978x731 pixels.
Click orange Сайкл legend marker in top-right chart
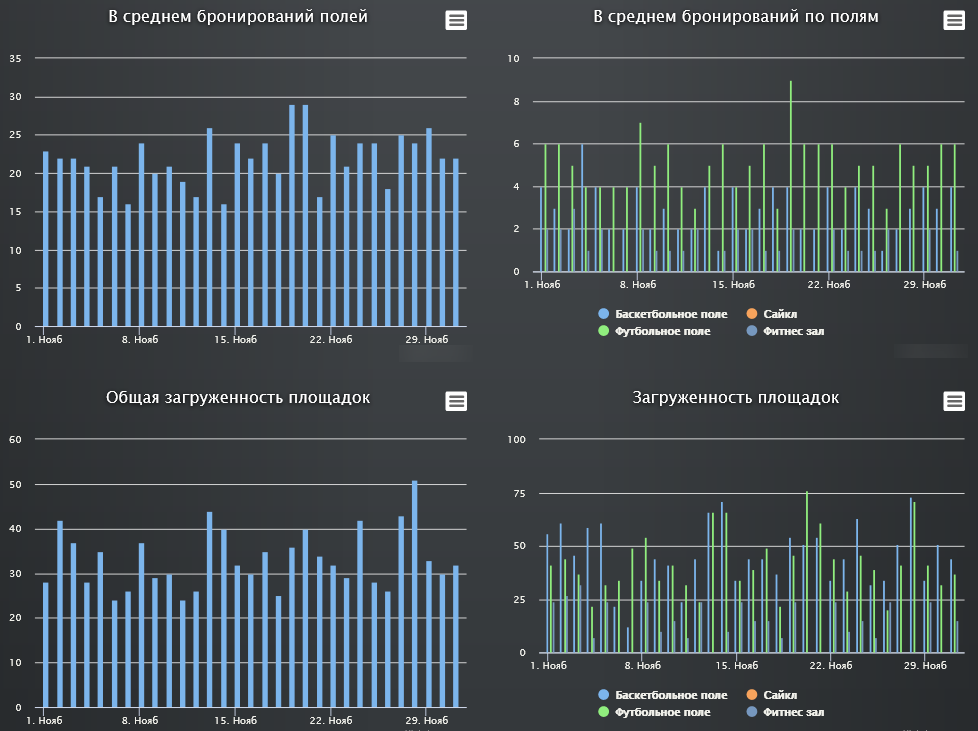click(x=752, y=314)
